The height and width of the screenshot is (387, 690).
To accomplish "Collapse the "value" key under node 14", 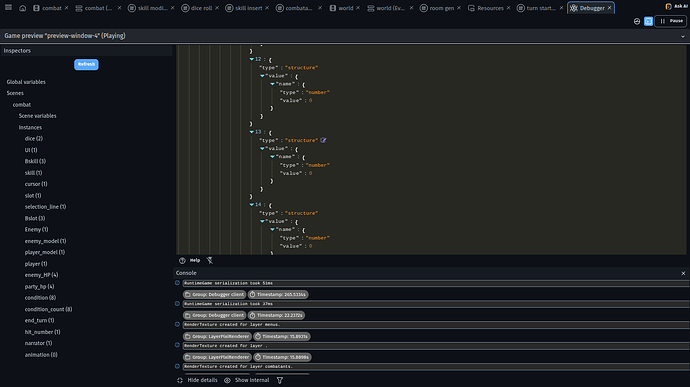I will click(262, 221).
